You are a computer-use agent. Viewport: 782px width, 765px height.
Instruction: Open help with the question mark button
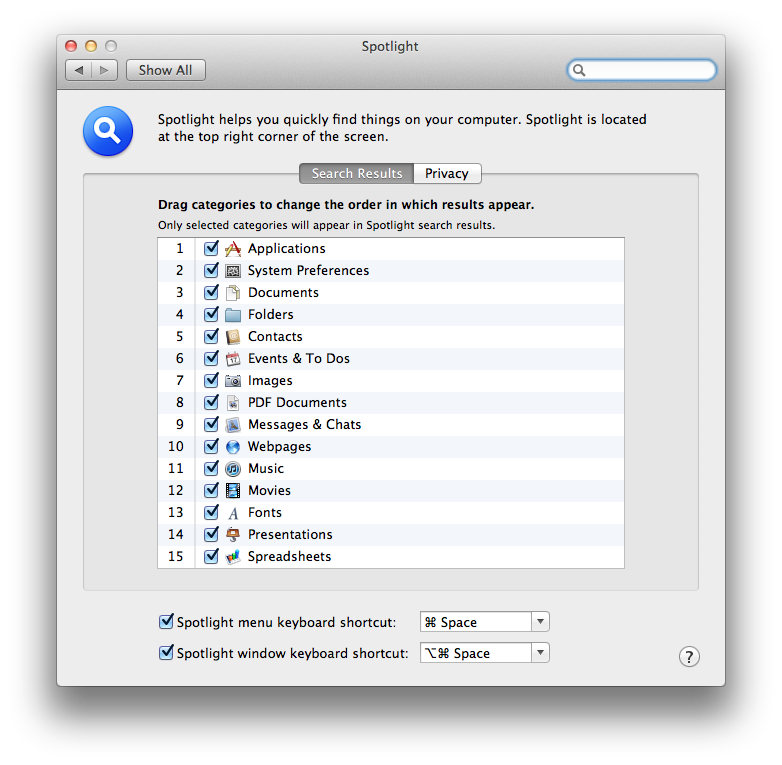pyautogui.click(x=689, y=657)
